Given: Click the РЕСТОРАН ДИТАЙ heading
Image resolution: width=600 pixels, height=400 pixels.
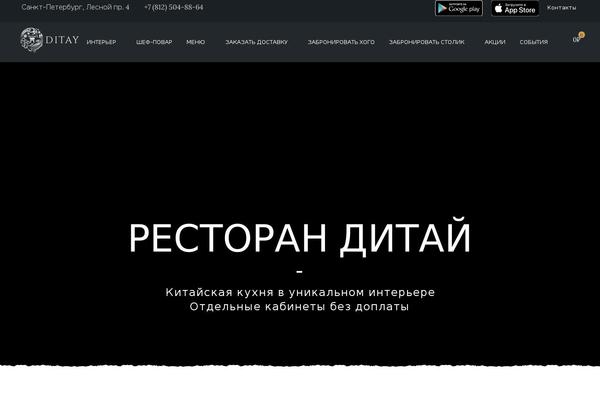Looking at the screenshot, I should point(300,237).
